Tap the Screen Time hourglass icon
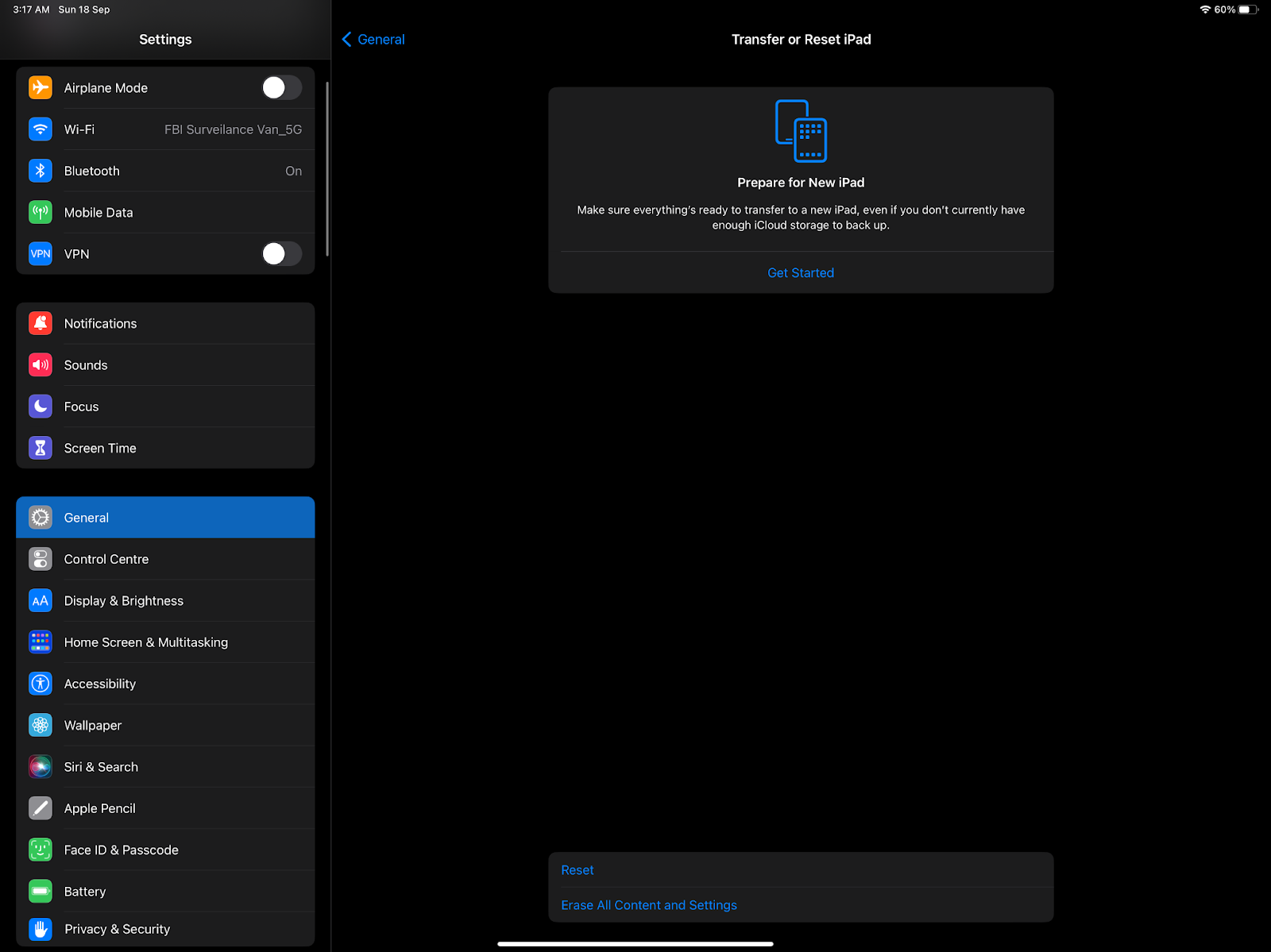Image resolution: width=1271 pixels, height=952 pixels. (41, 448)
